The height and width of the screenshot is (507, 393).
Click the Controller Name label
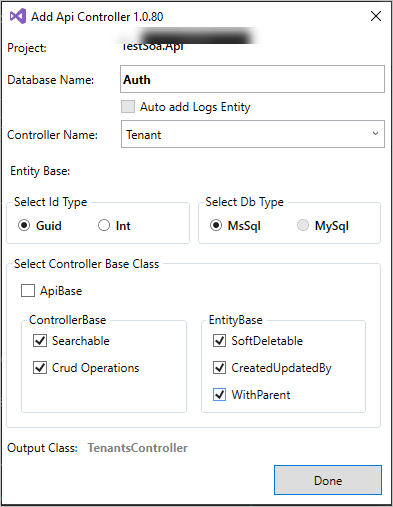pyautogui.click(x=52, y=135)
